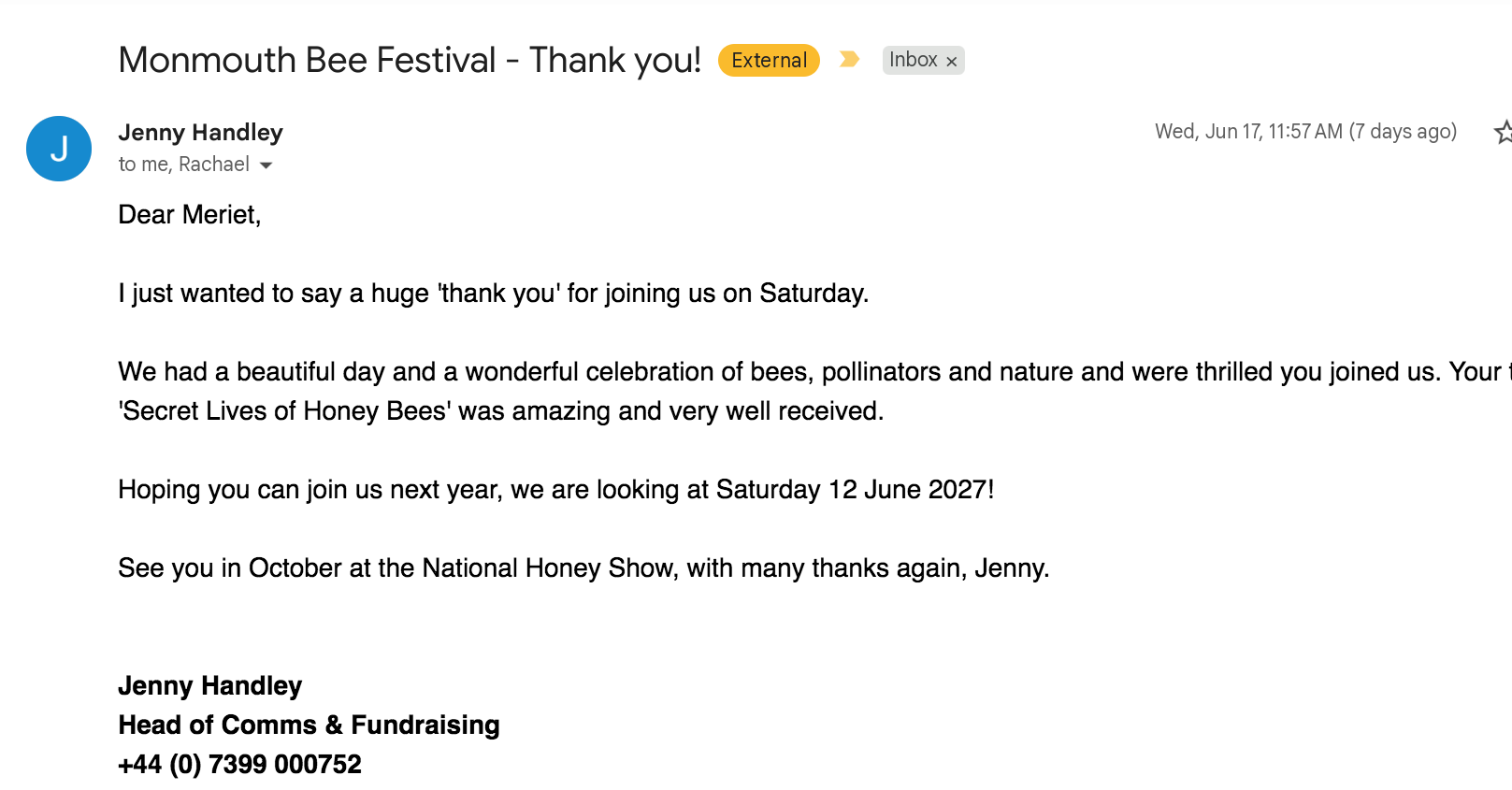Image resolution: width=1512 pixels, height=790 pixels.
Task: Click the phone number +44 (0) 7399 000752
Action: click(x=239, y=765)
